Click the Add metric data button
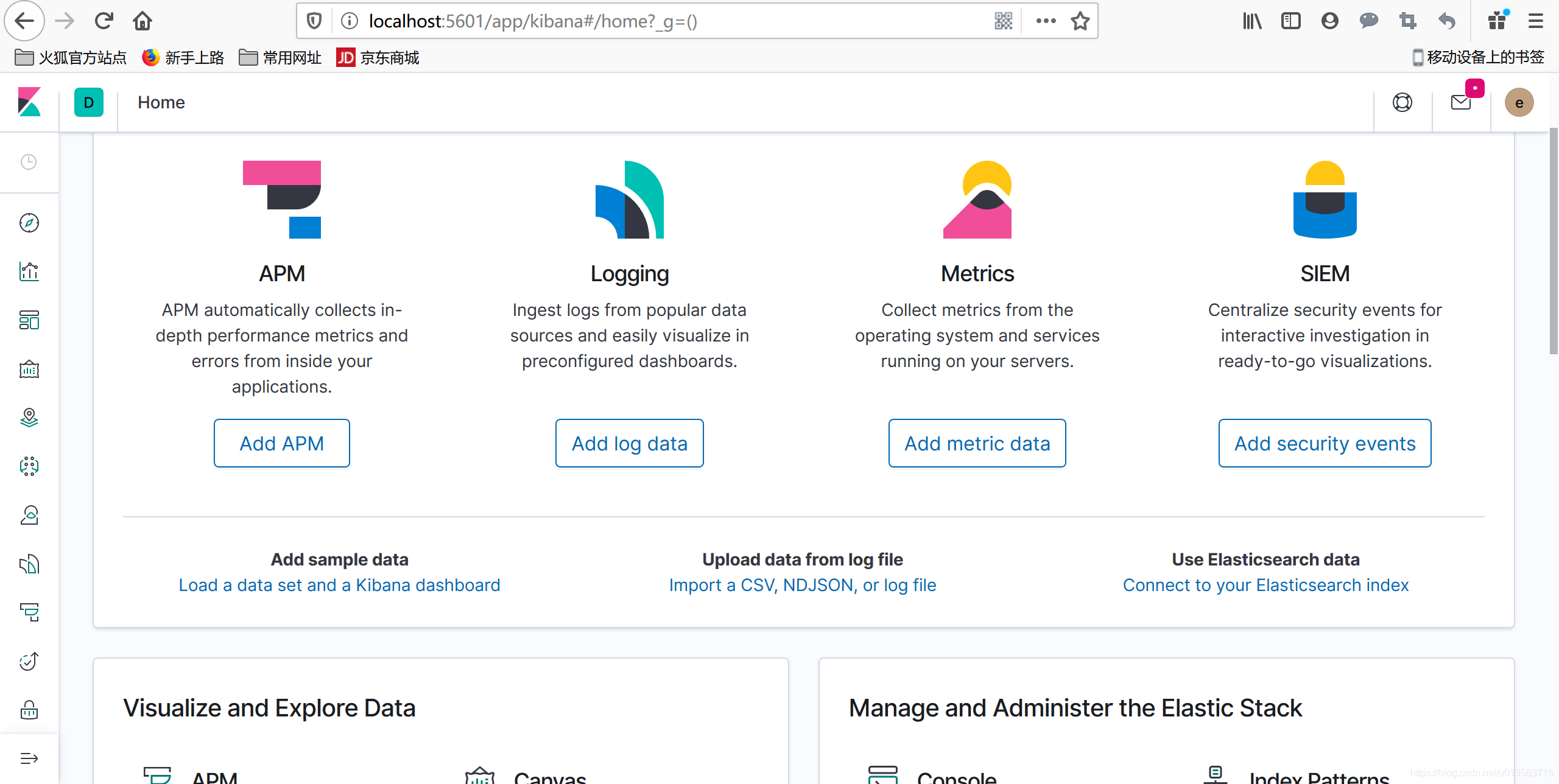 pos(977,443)
